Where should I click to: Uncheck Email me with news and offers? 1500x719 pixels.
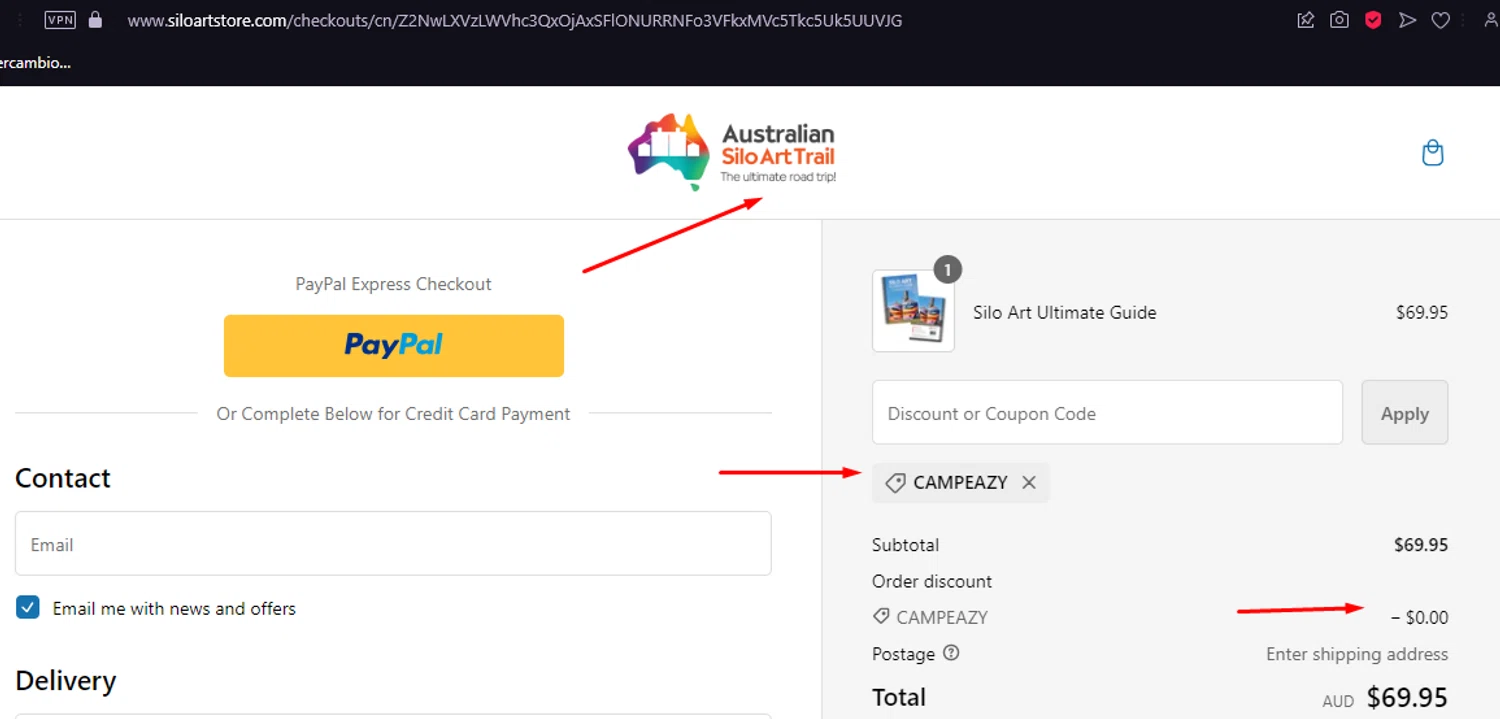click(x=28, y=607)
